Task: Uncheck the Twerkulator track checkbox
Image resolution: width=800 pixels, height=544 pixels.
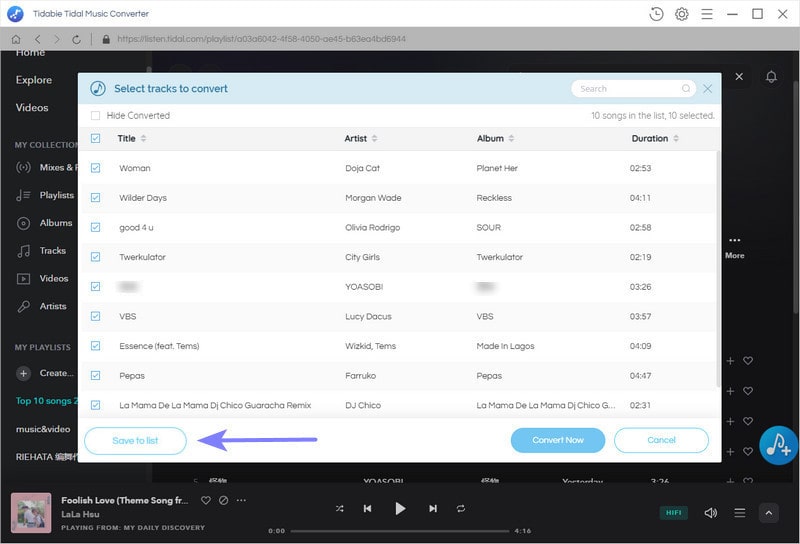Action: coord(95,257)
